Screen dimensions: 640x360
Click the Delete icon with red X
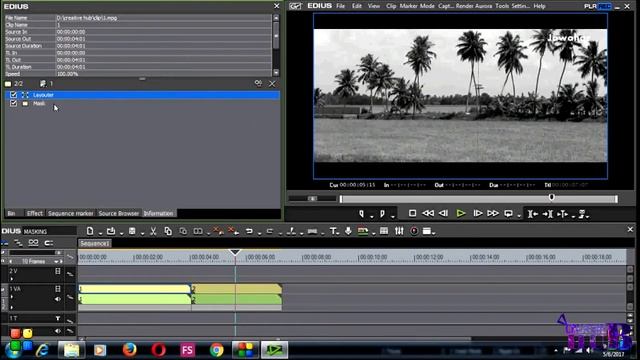218,231
